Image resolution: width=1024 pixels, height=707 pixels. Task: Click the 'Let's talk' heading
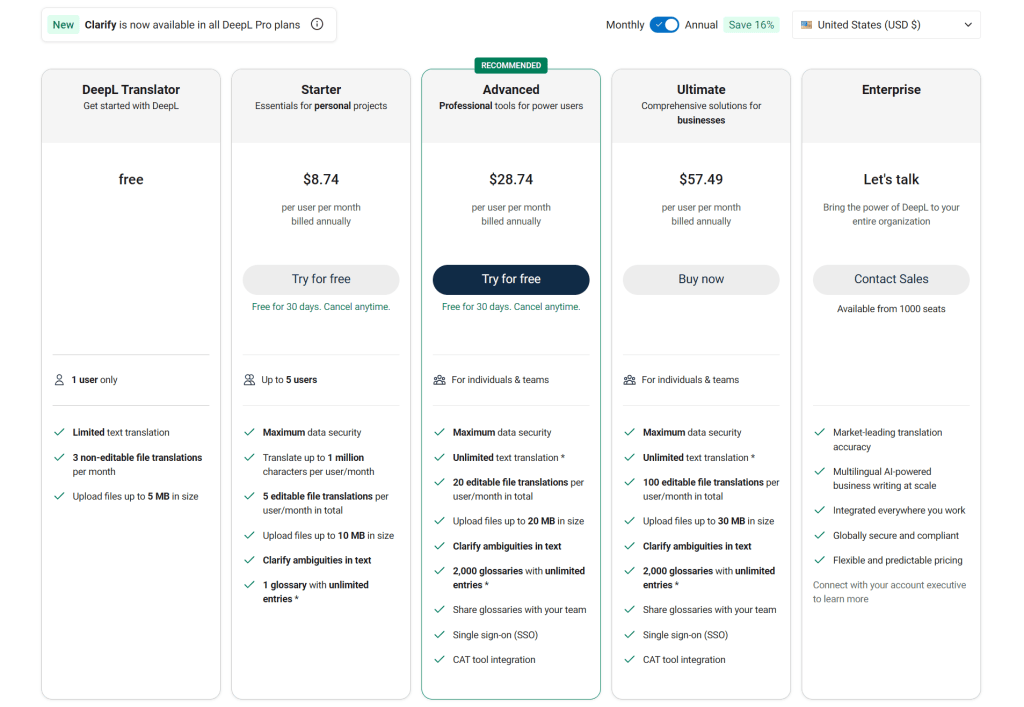[x=891, y=179]
